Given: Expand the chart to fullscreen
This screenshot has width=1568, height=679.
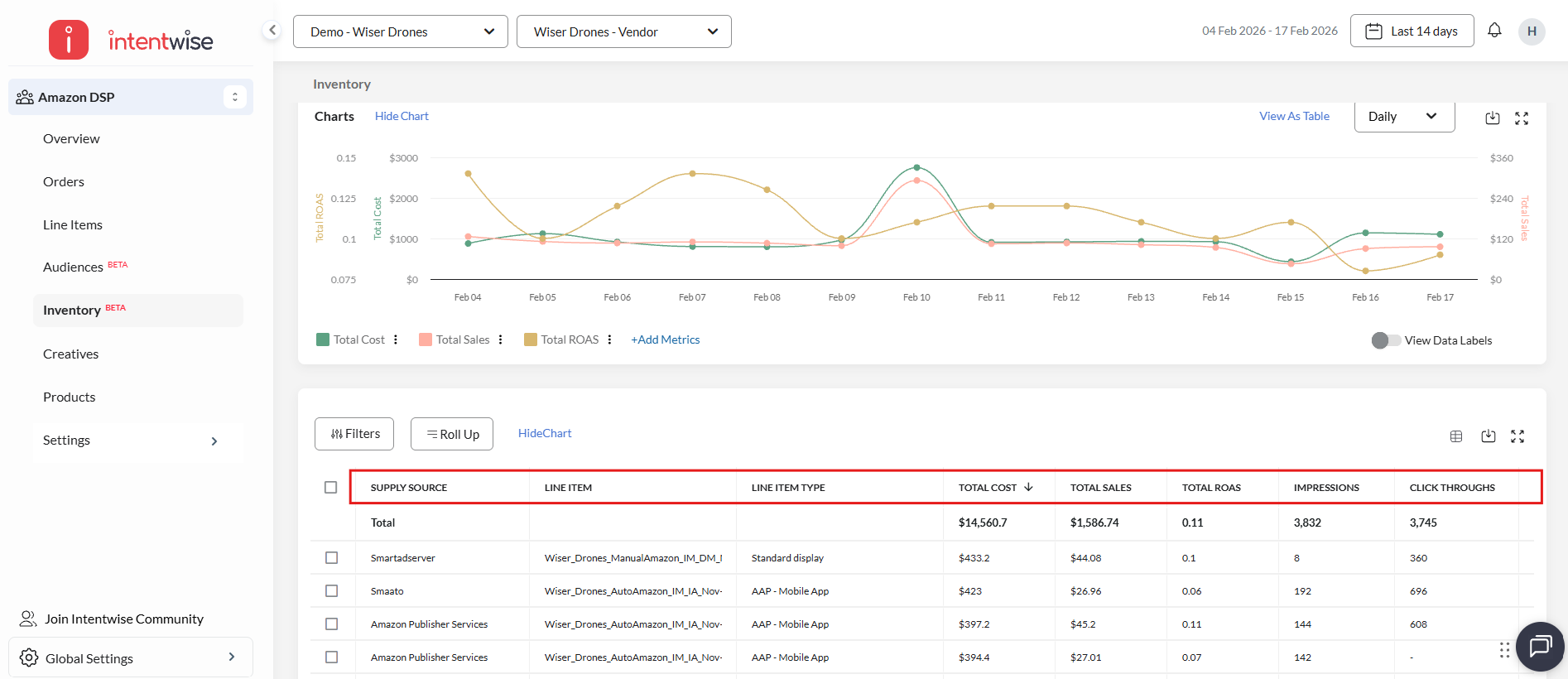Looking at the screenshot, I should point(1522,118).
